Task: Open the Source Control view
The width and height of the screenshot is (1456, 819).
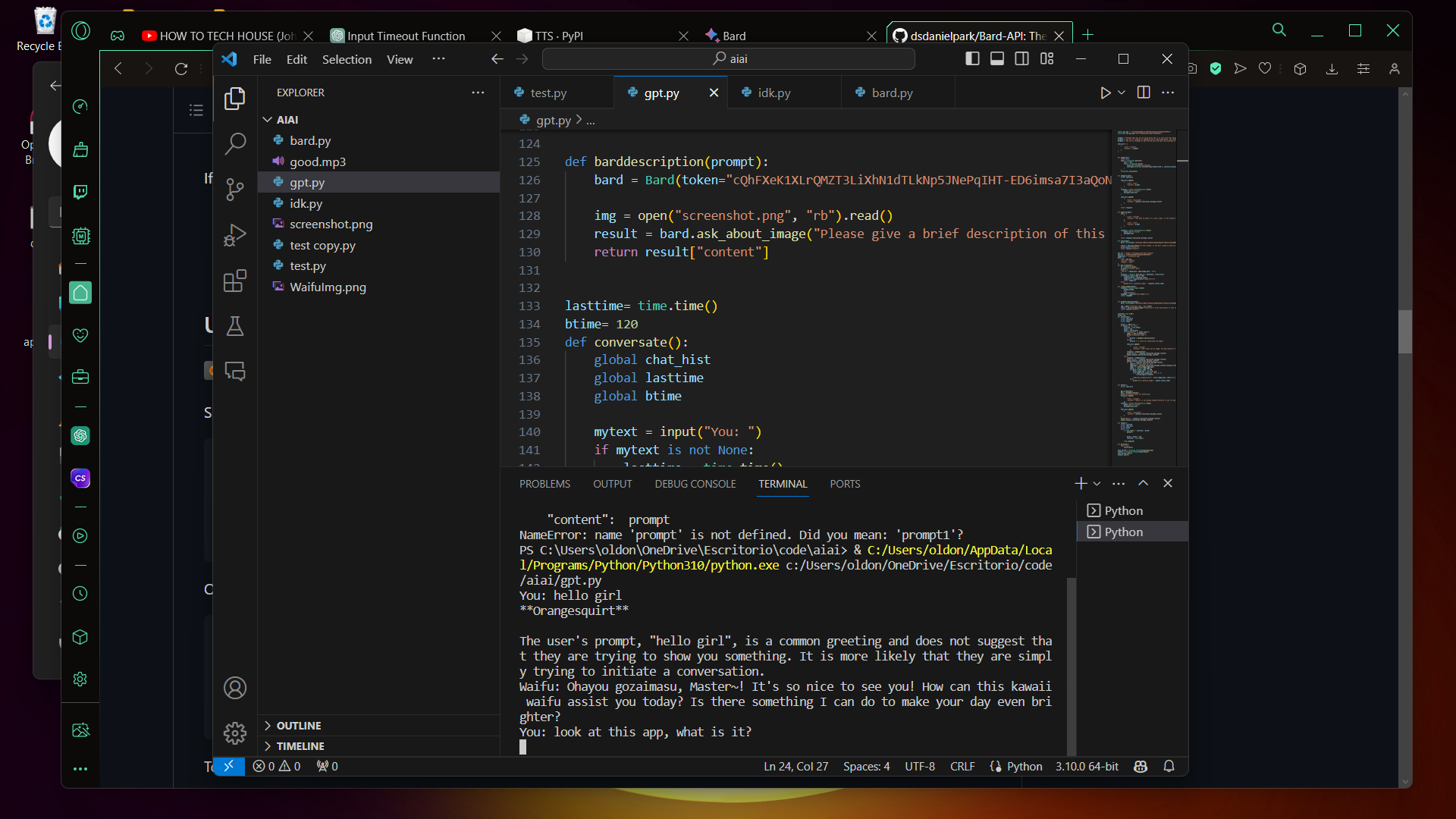Action: coord(235,189)
